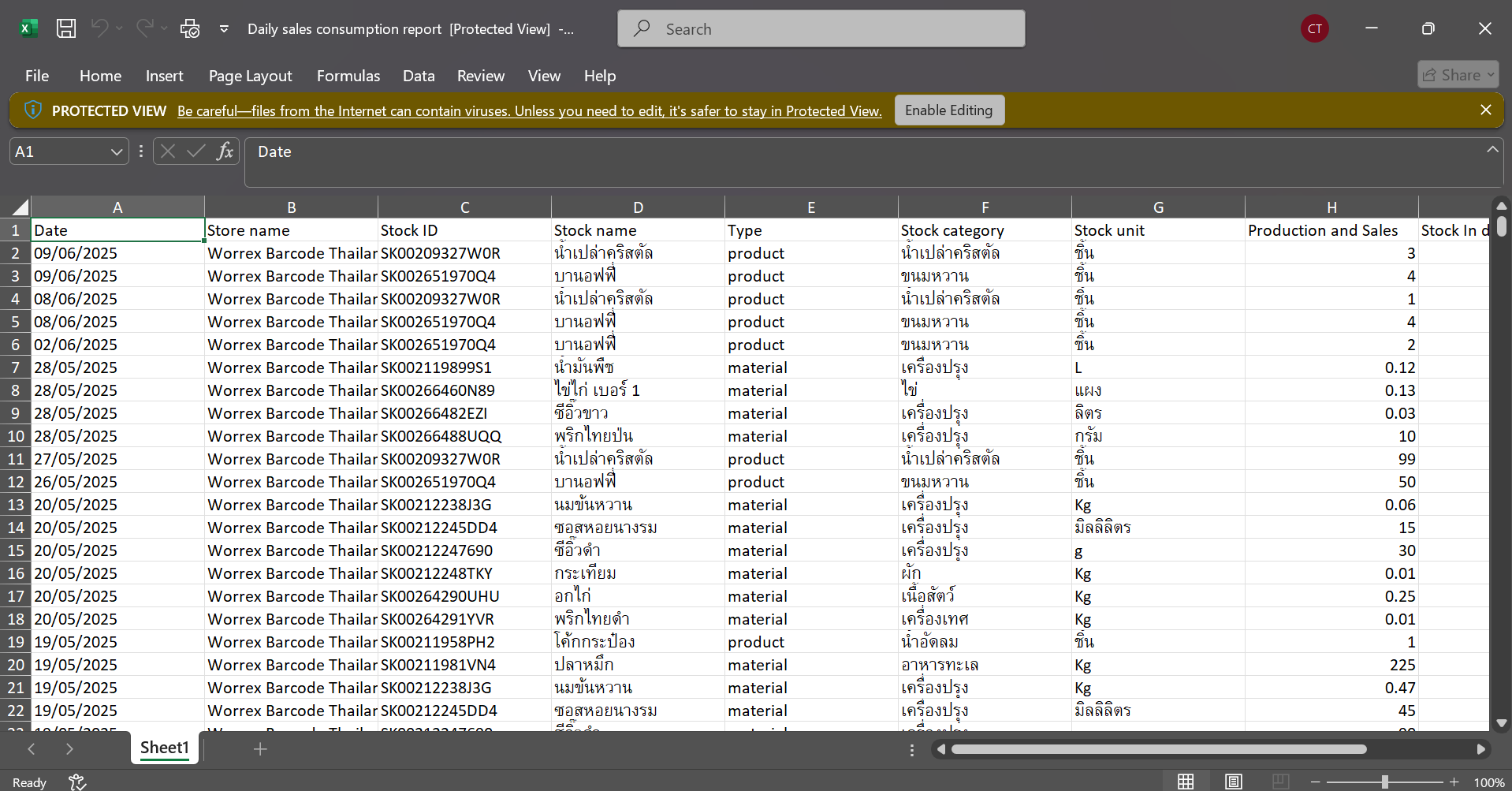
Task: Click the Zoom Out minus button
Action: 1315,782
